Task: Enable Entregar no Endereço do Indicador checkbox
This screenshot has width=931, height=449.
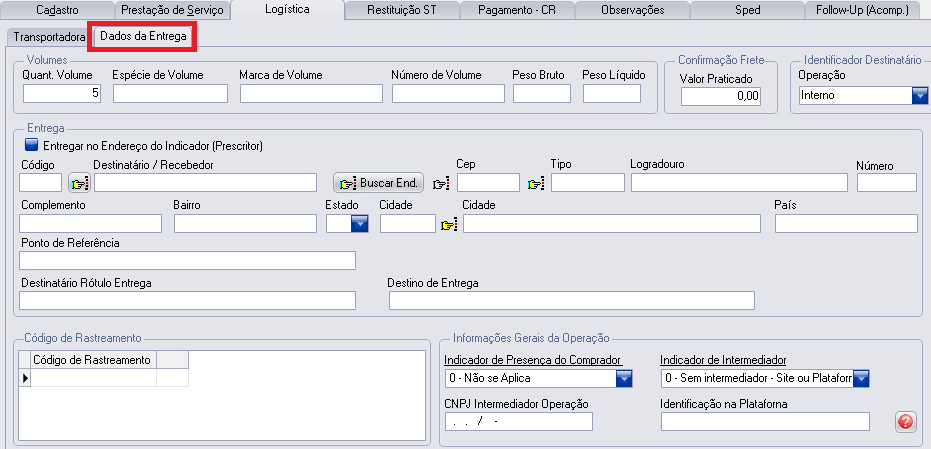Action: point(30,145)
